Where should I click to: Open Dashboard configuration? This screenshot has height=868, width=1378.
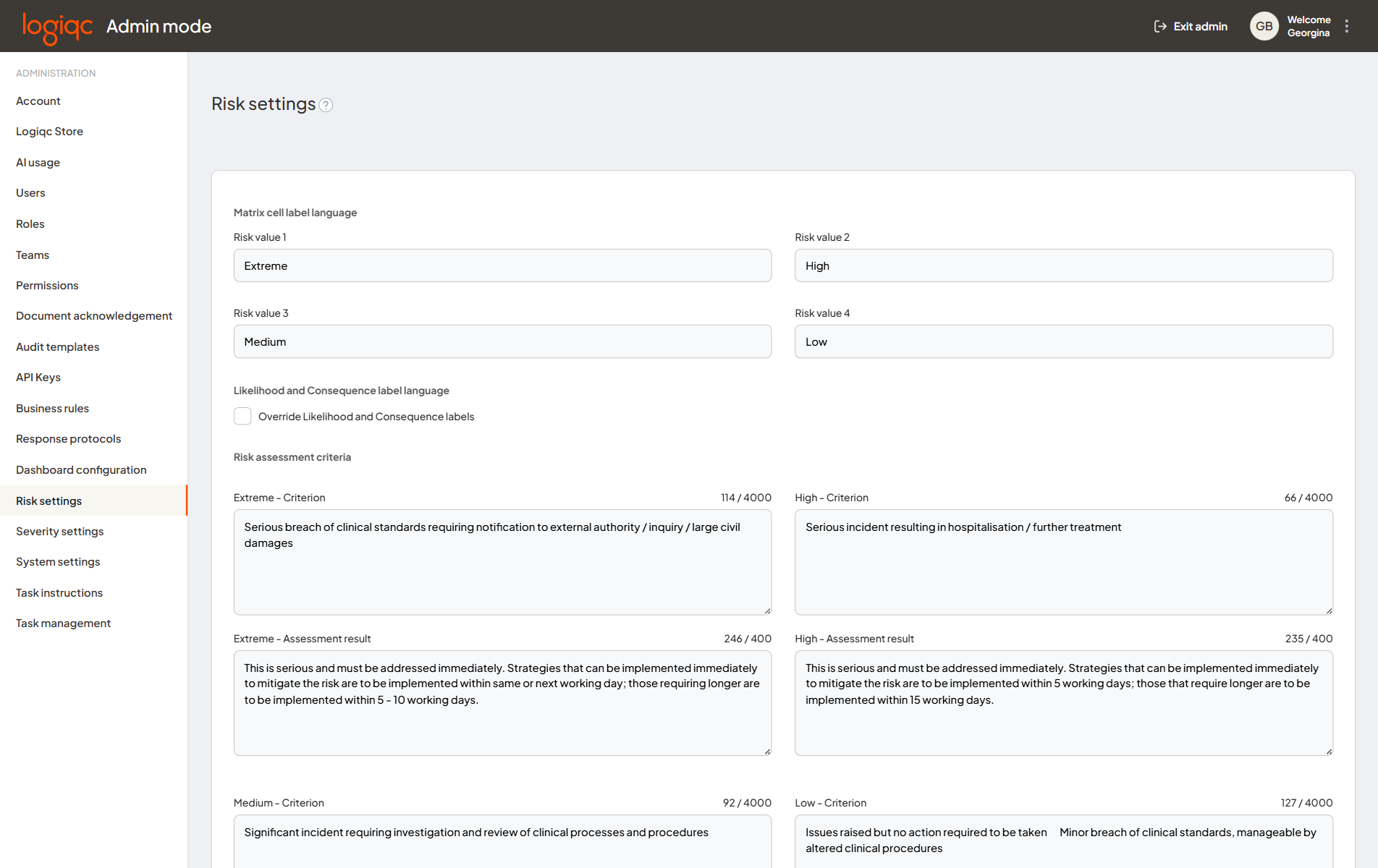tap(81, 470)
